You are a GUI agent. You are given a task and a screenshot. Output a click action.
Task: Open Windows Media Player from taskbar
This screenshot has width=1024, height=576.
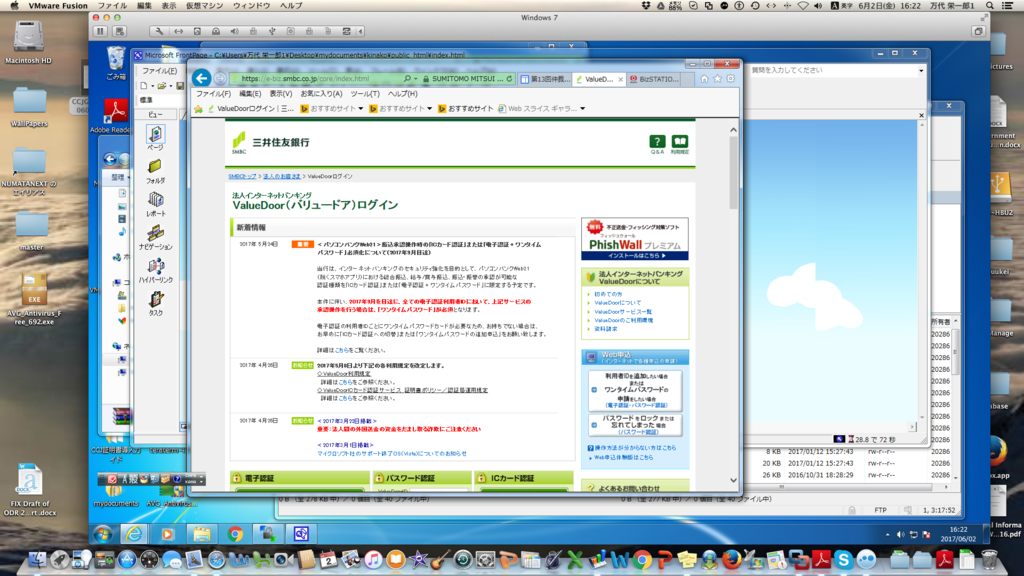(x=167, y=534)
